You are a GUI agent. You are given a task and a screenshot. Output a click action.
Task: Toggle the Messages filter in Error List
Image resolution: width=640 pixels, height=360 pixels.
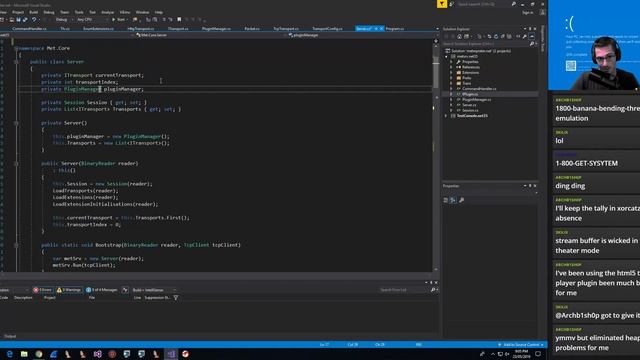click(102, 290)
